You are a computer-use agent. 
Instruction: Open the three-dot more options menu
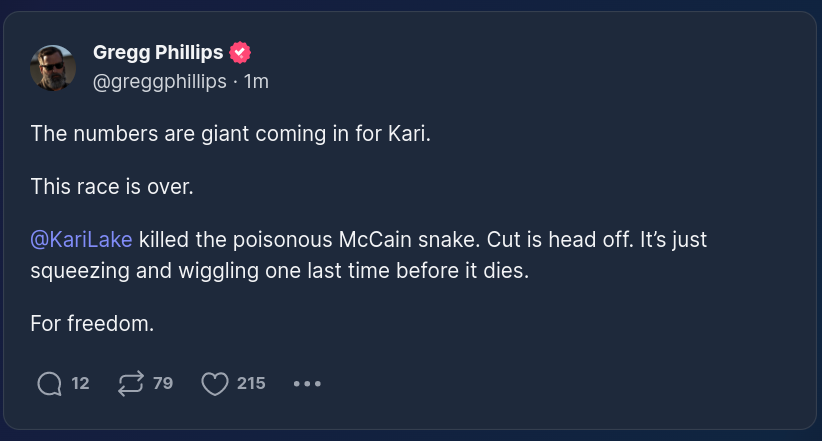pyautogui.click(x=307, y=383)
